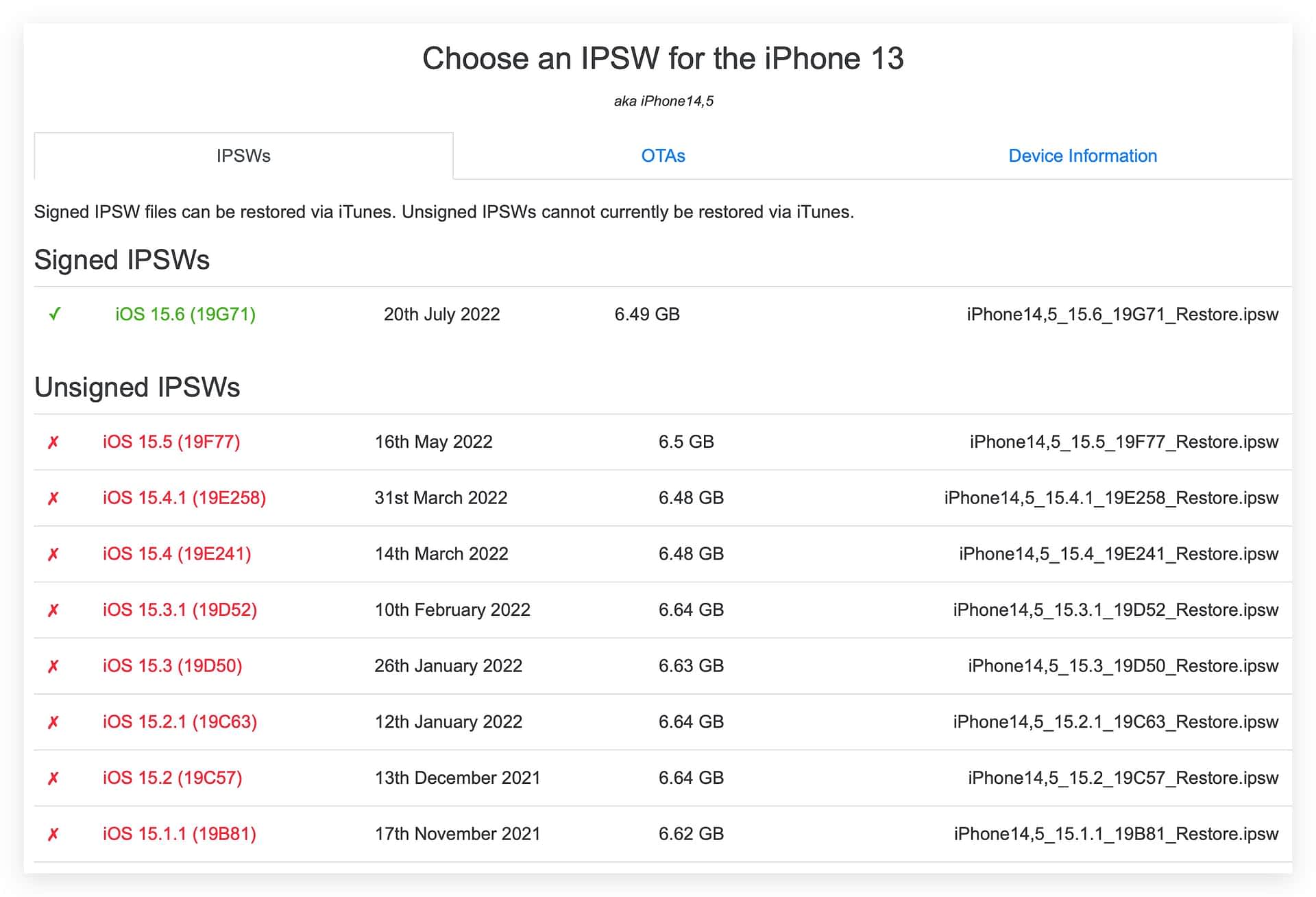1316x897 pixels.
Task: Click the green checkmark beside iOS 15.6
Action: 55,314
